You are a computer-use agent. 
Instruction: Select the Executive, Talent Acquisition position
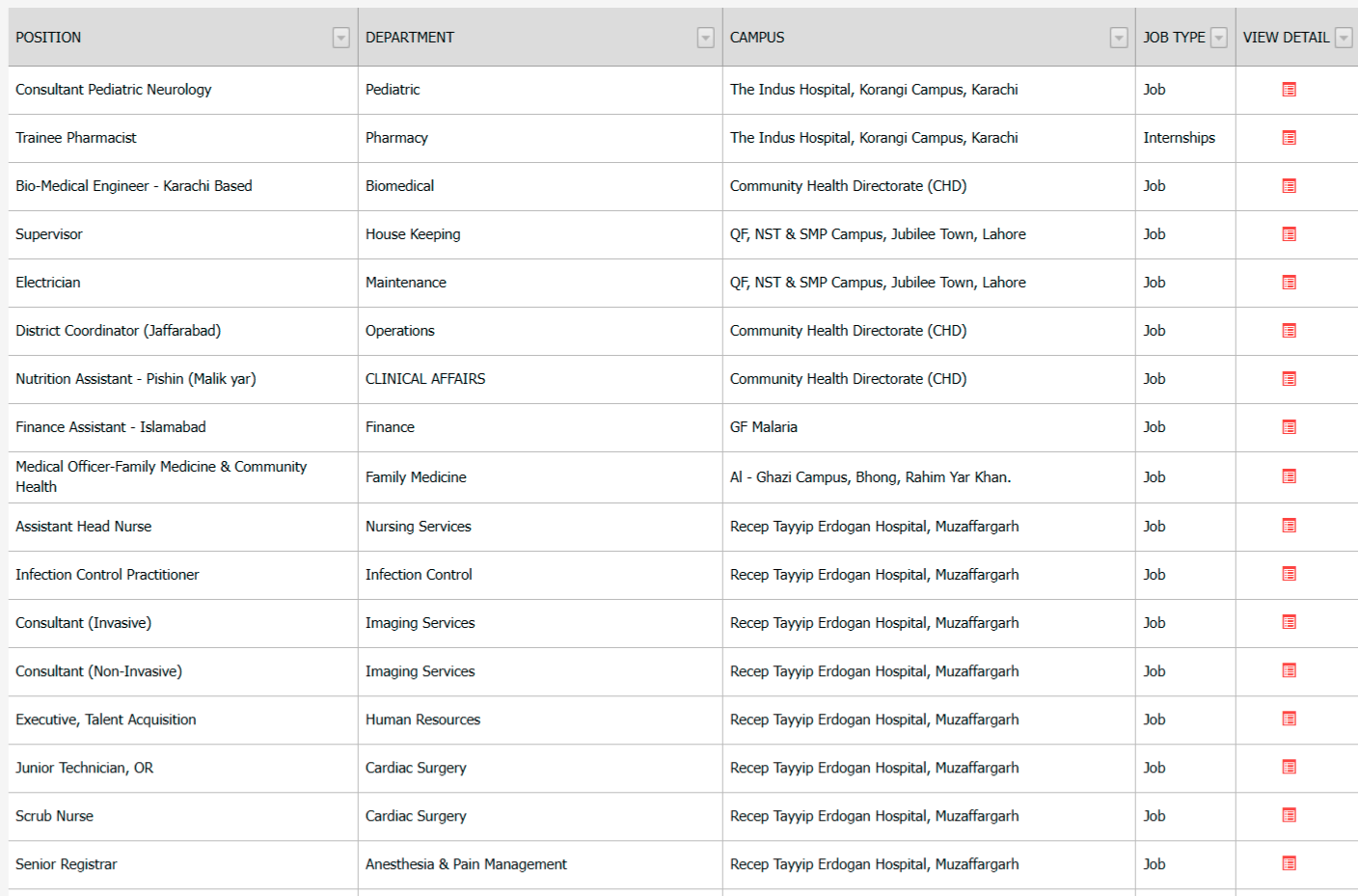pos(106,720)
